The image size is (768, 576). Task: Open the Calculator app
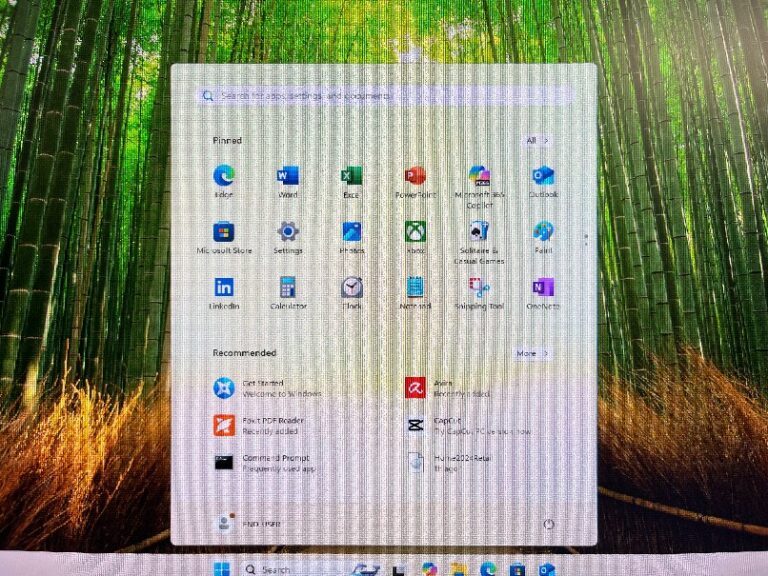click(x=288, y=289)
